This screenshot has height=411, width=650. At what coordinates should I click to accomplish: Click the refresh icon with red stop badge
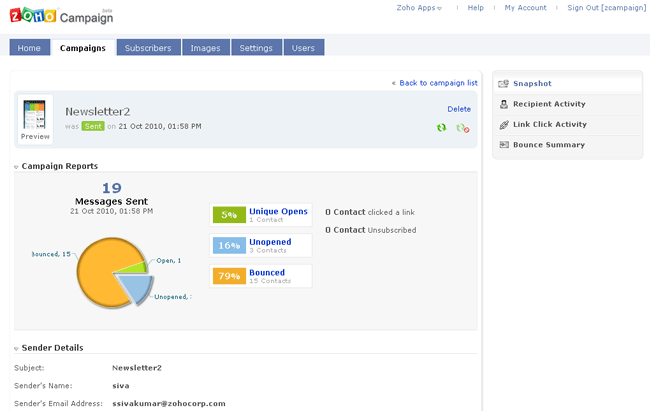(462, 128)
